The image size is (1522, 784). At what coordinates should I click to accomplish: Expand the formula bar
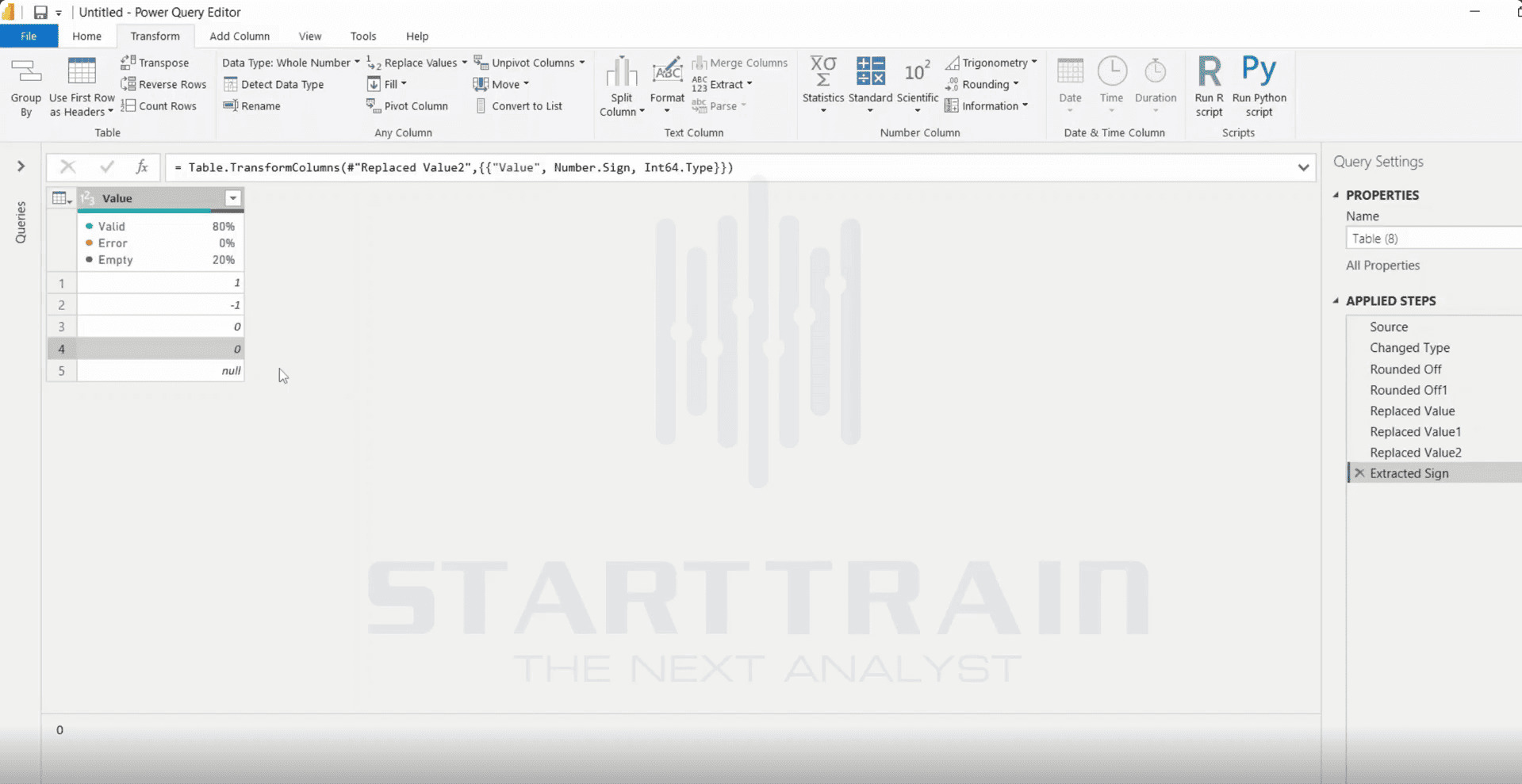tap(1303, 167)
